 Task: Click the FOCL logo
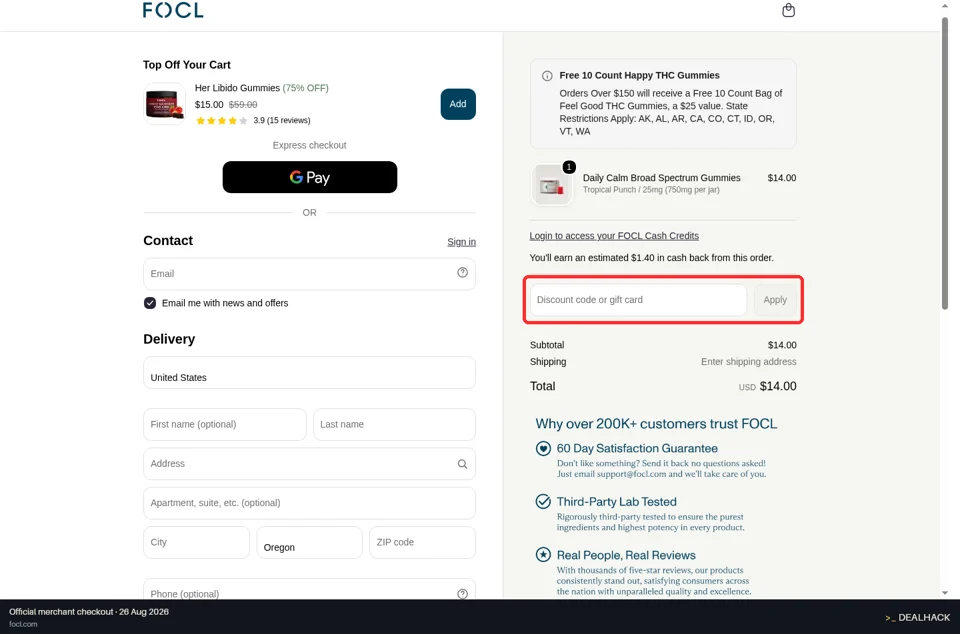coord(173,10)
